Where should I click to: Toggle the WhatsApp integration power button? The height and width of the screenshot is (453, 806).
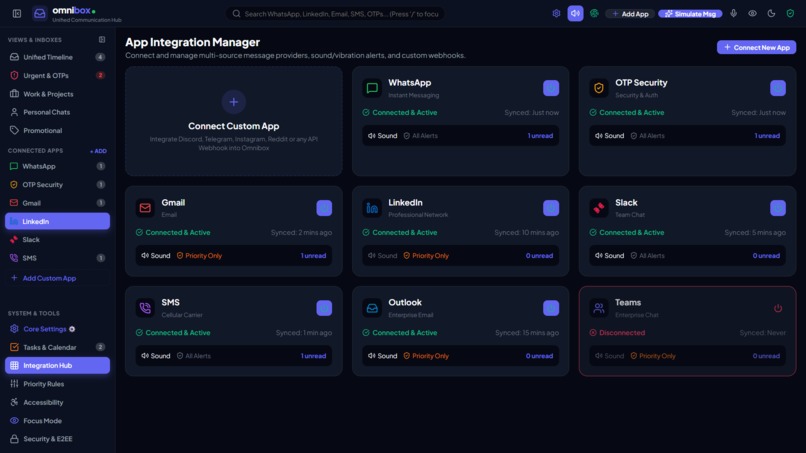coord(551,88)
